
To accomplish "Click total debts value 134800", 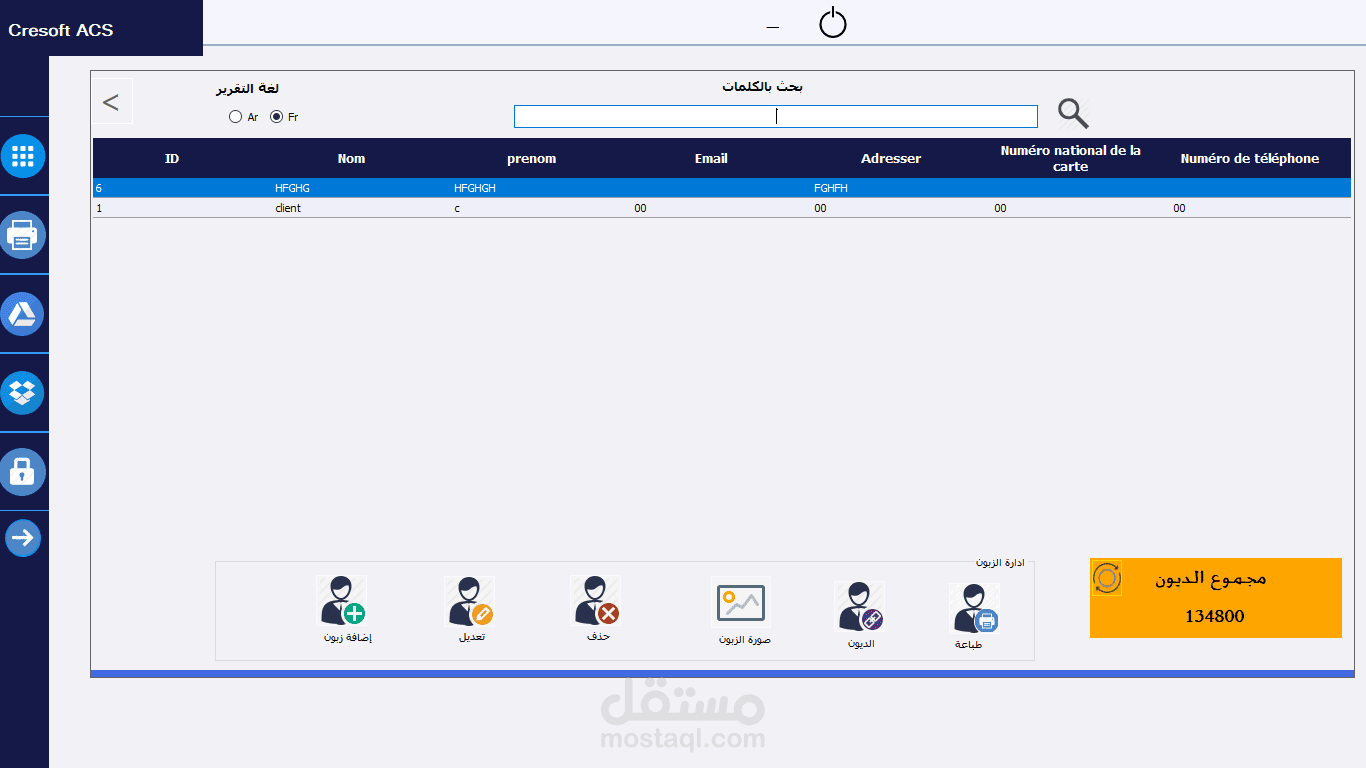I will tap(1215, 616).
